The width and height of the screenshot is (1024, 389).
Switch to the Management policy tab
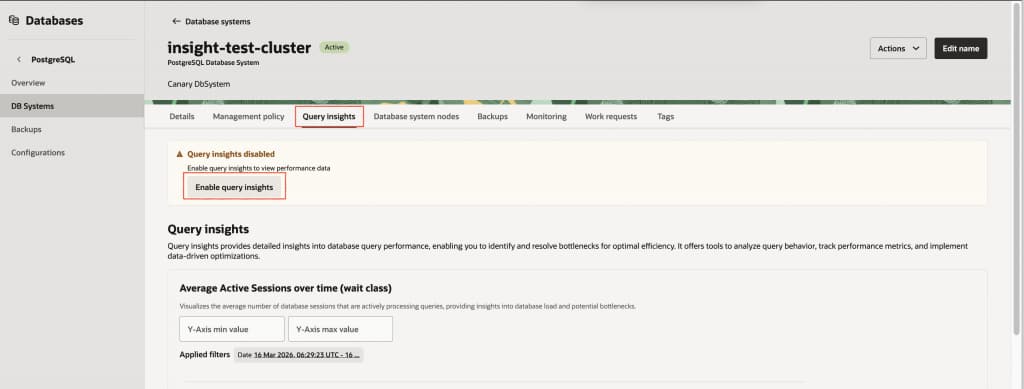point(248,117)
